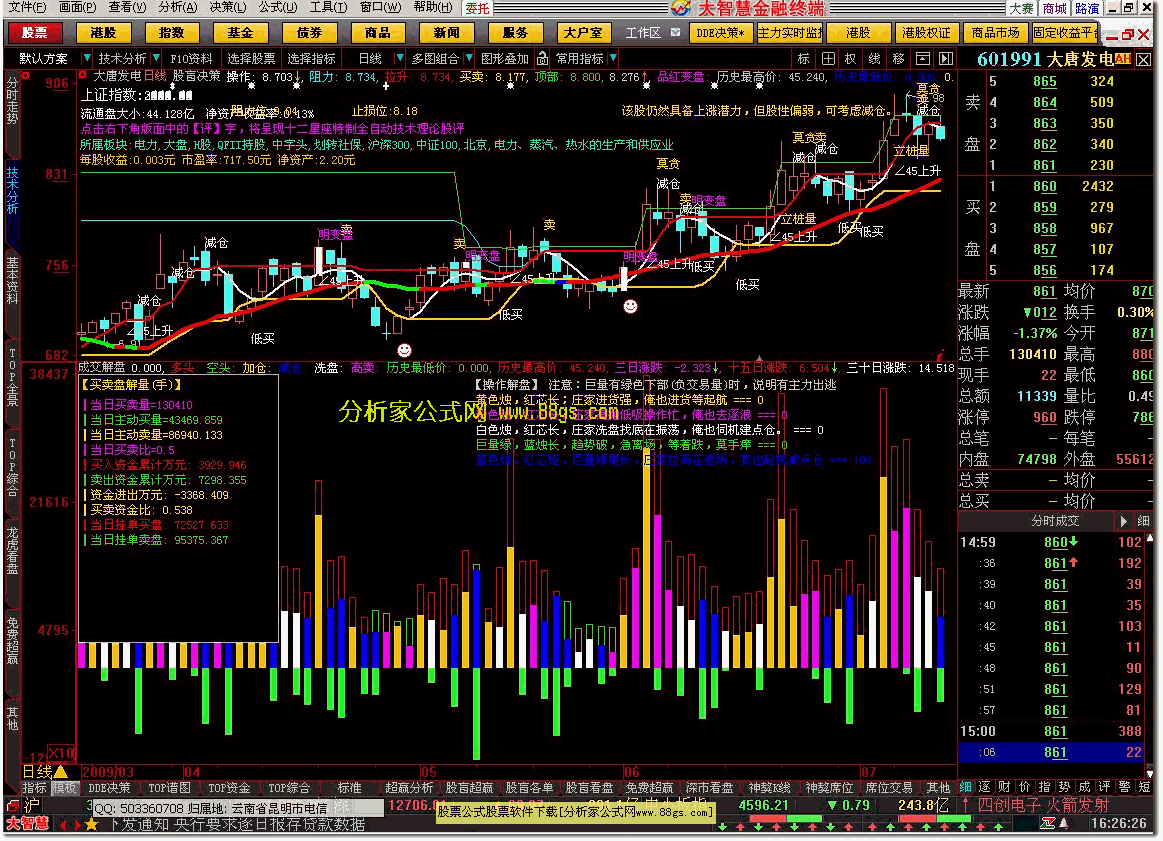1163x841 pixels.
Task: Click the 工作区 label in toolbar
Action: pos(643,33)
